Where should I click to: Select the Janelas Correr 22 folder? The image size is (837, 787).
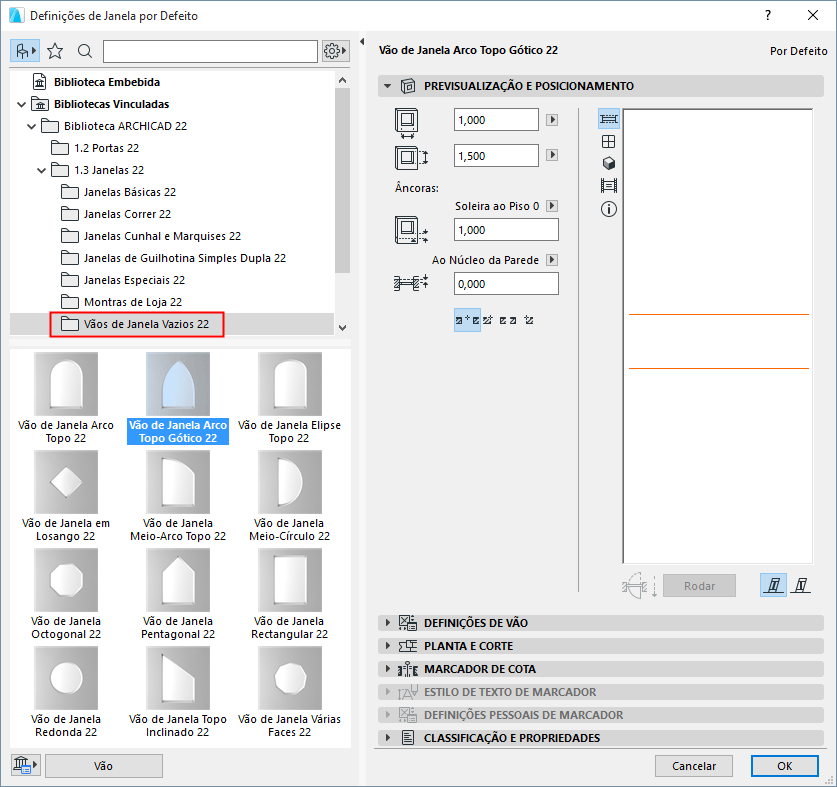[x=116, y=214]
